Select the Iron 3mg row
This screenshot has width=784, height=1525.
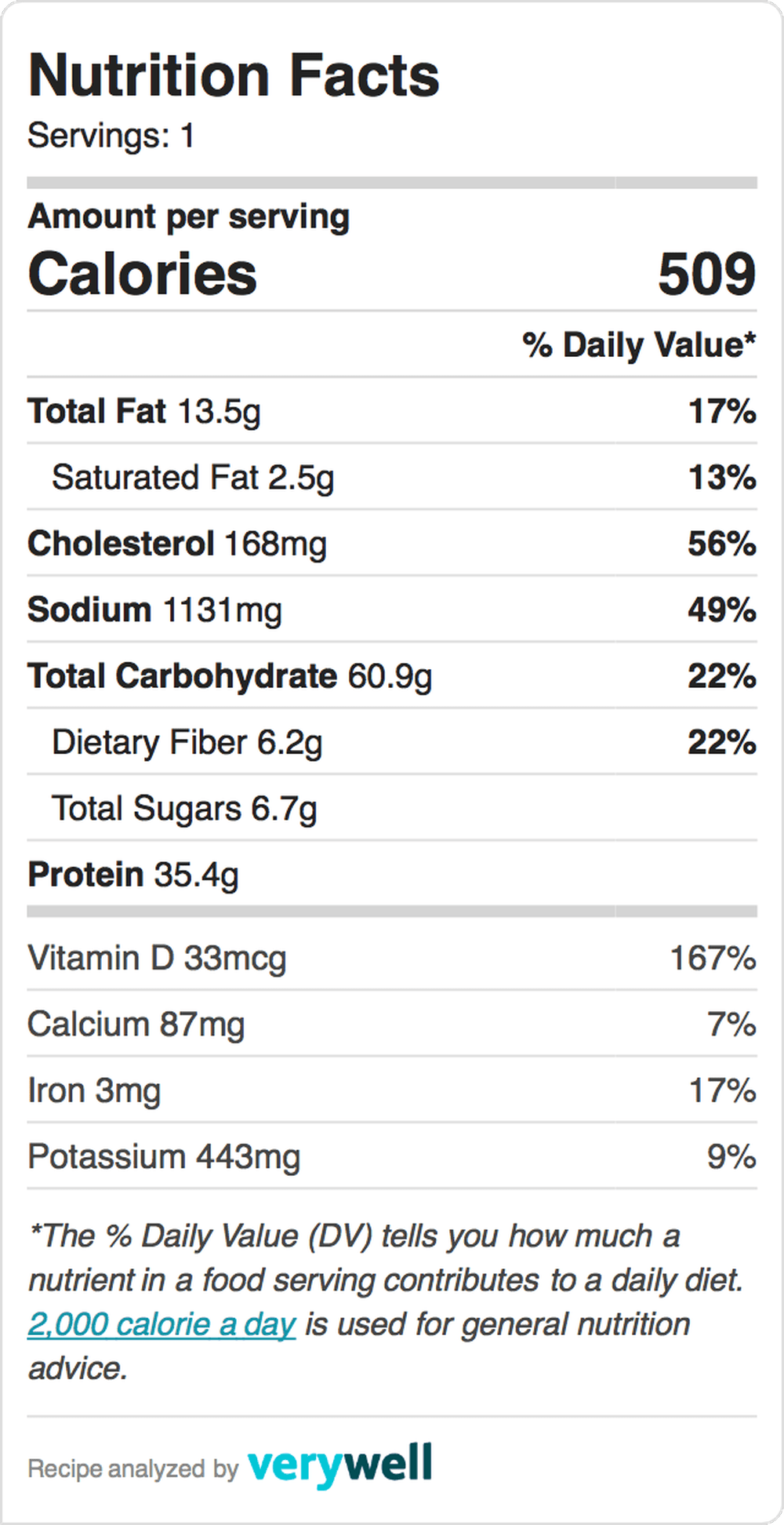click(392, 1090)
